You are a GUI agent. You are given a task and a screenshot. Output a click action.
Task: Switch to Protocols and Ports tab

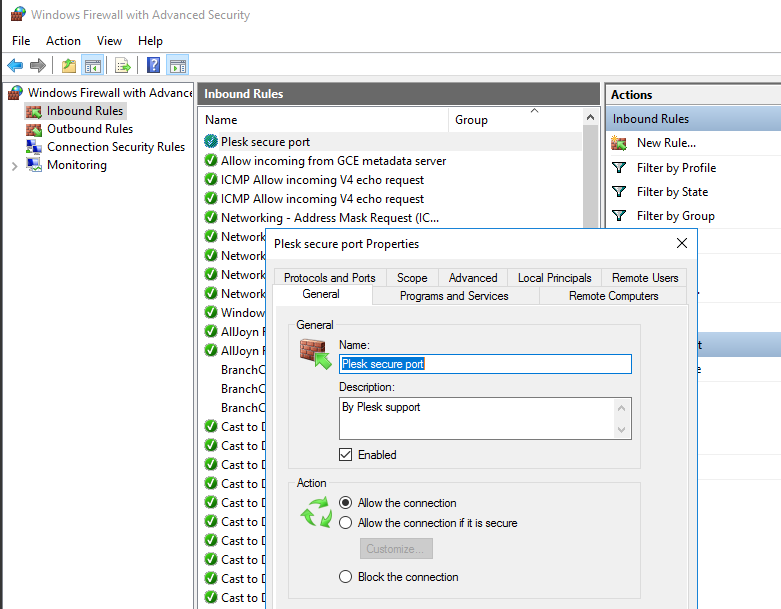(330, 277)
